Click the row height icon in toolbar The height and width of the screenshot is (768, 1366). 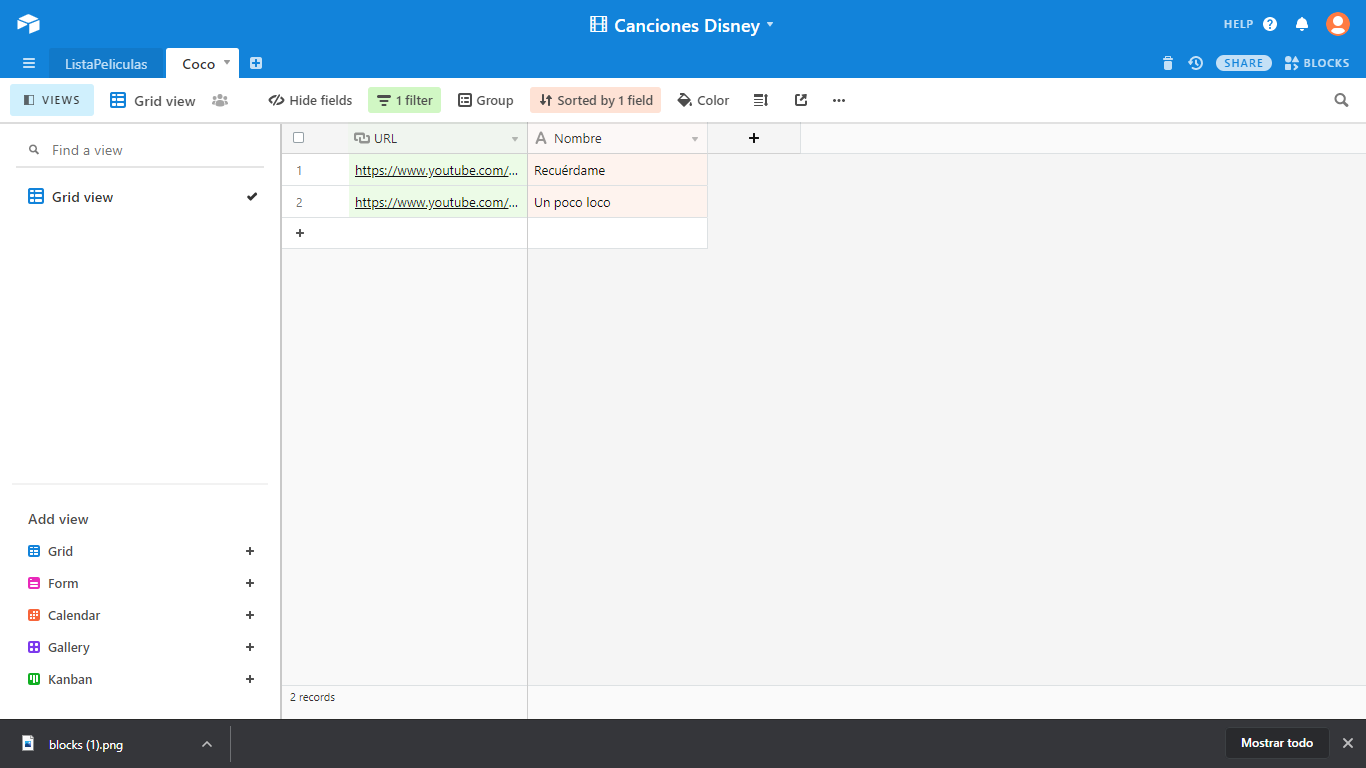(x=761, y=100)
